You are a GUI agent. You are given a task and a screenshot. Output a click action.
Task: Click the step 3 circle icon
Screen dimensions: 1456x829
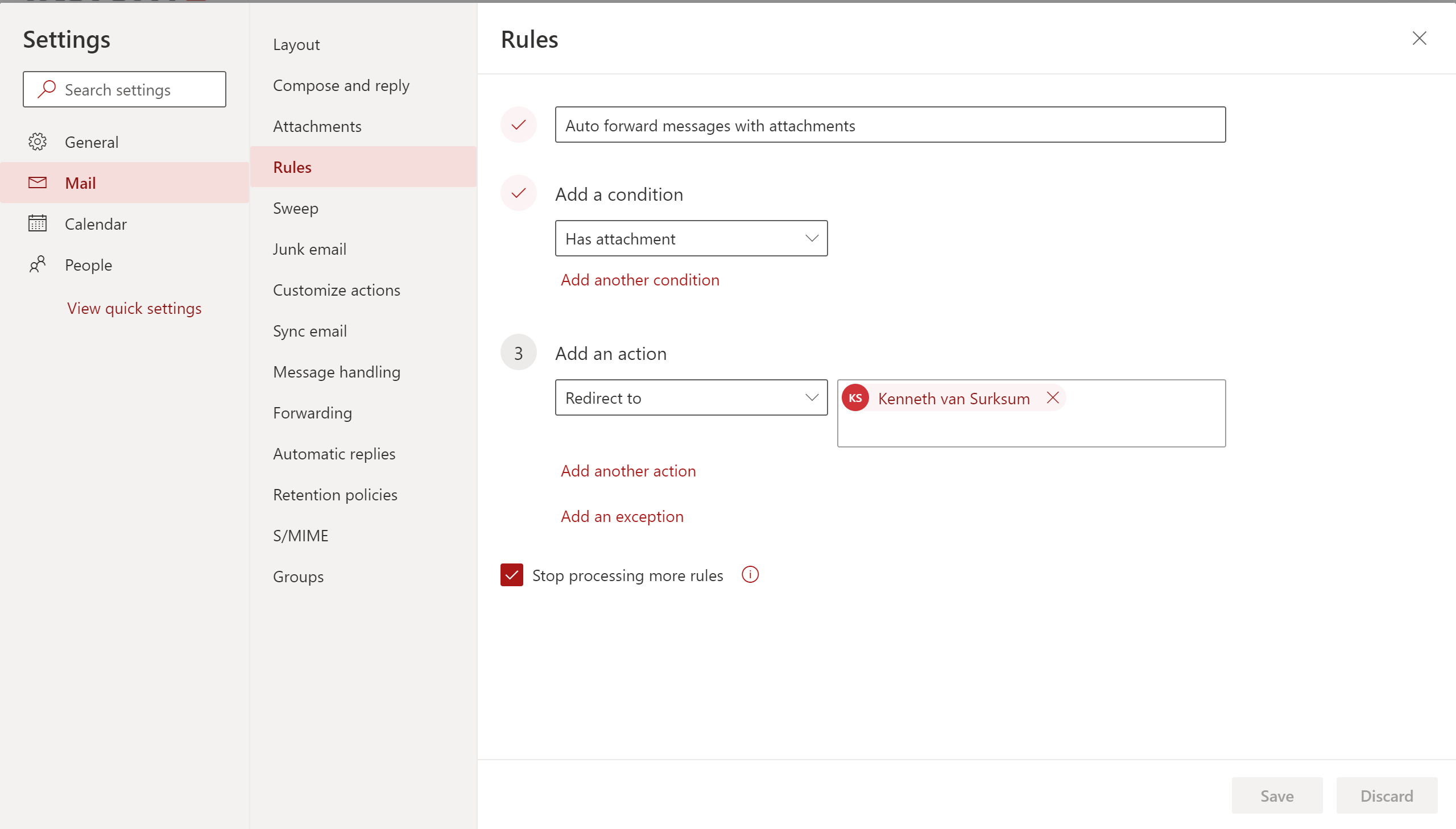click(518, 353)
